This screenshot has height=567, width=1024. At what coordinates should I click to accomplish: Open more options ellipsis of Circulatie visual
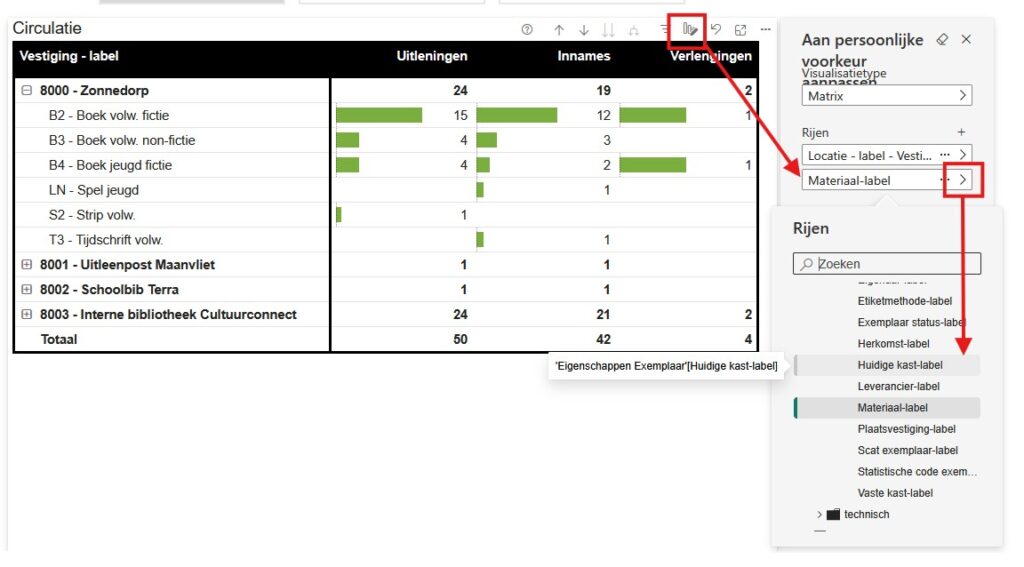(x=765, y=30)
